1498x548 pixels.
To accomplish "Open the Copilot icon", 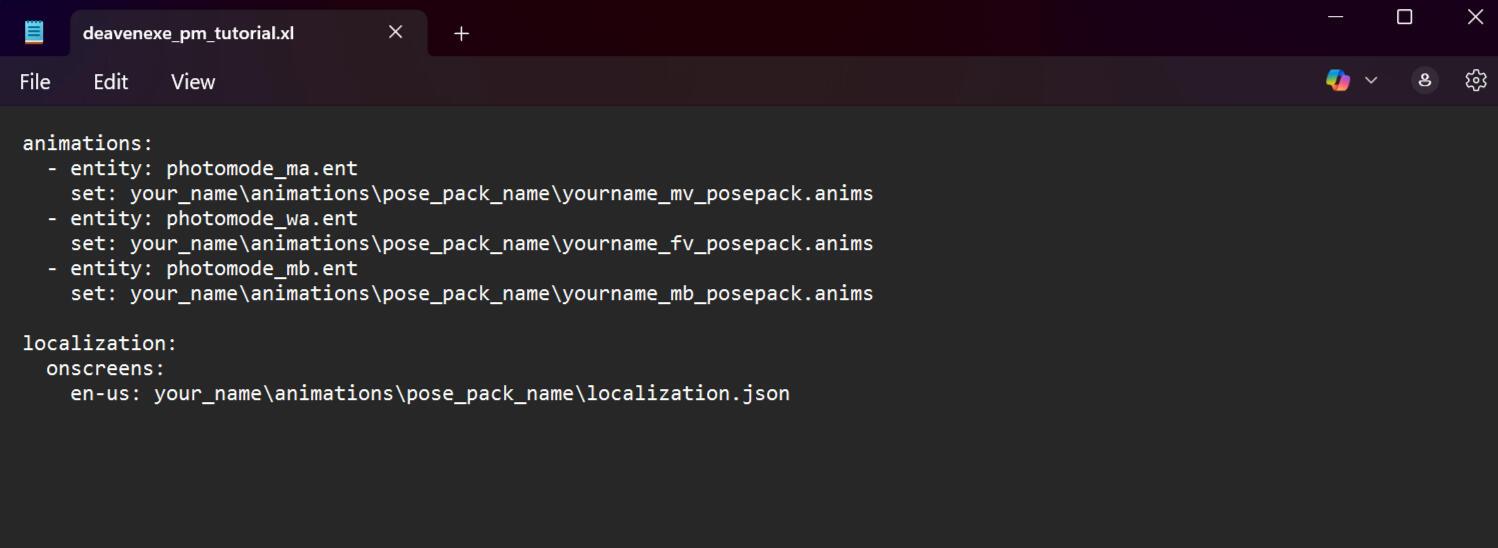I will tap(1337, 81).
